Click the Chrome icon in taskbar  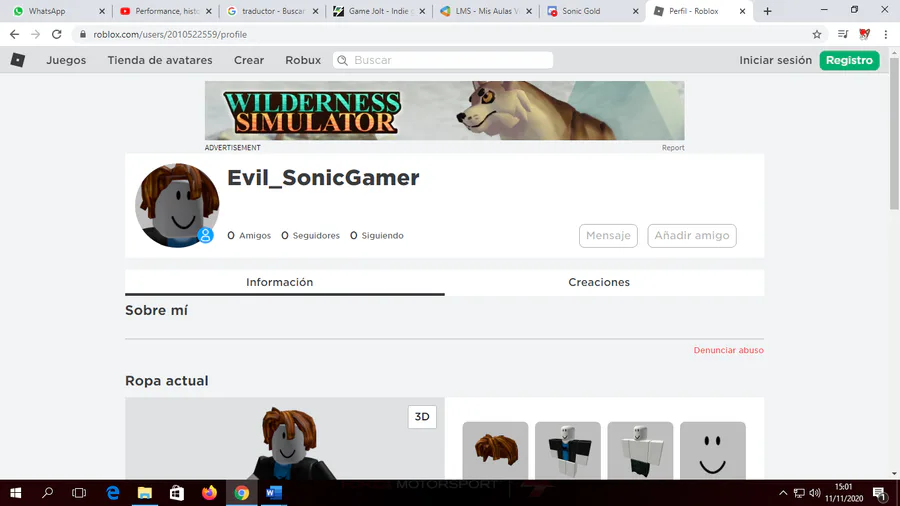(x=242, y=493)
